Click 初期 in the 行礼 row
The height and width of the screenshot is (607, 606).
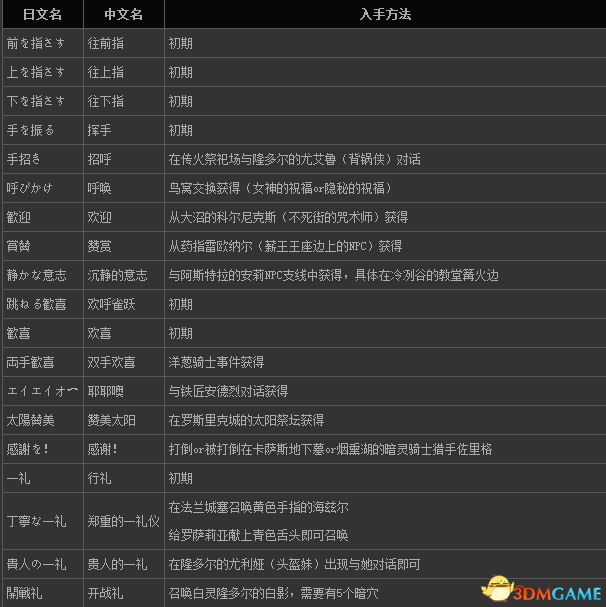(x=180, y=478)
